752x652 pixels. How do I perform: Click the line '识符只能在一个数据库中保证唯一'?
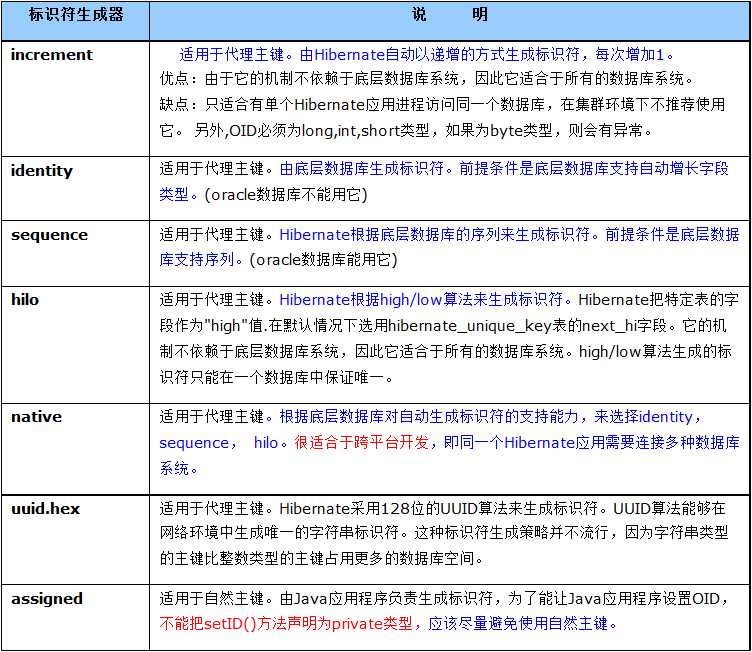pos(276,378)
